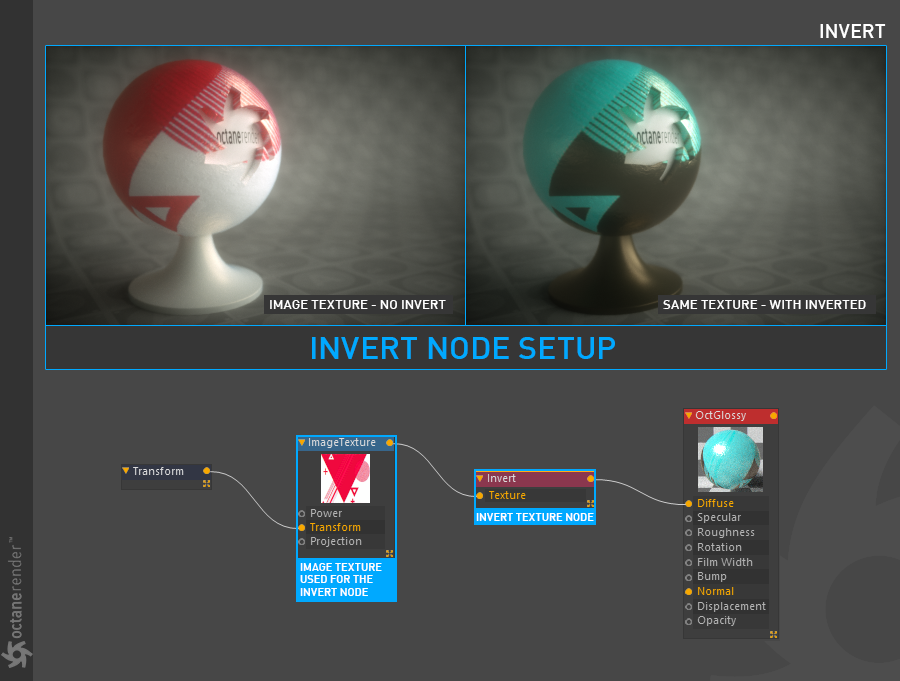Click the ImageTexture node resize corner icon

coord(389,553)
